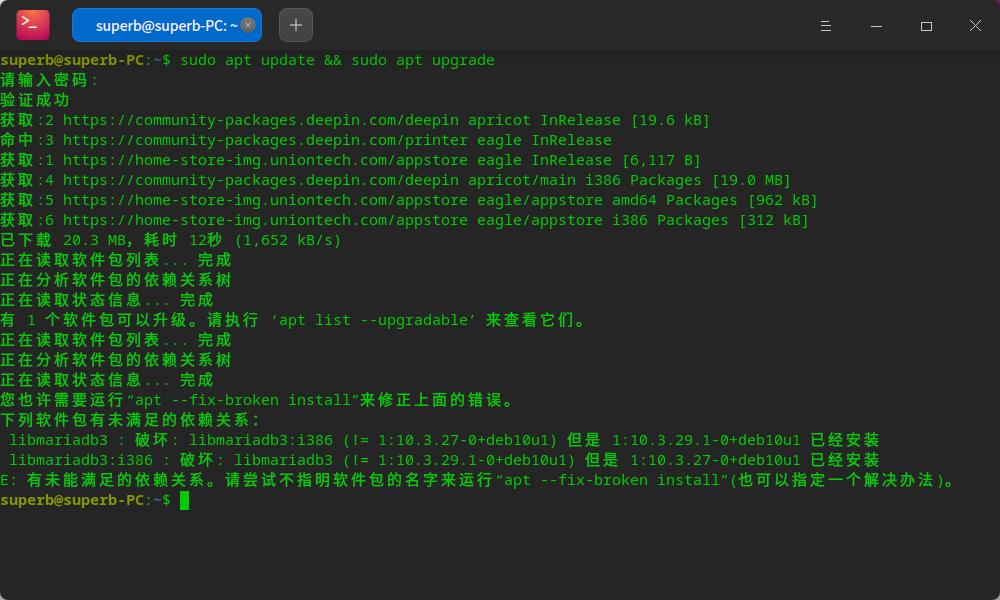Click the 'apt list --upgradable' text
The width and height of the screenshot is (1000, 600).
(x=373, y=320)
